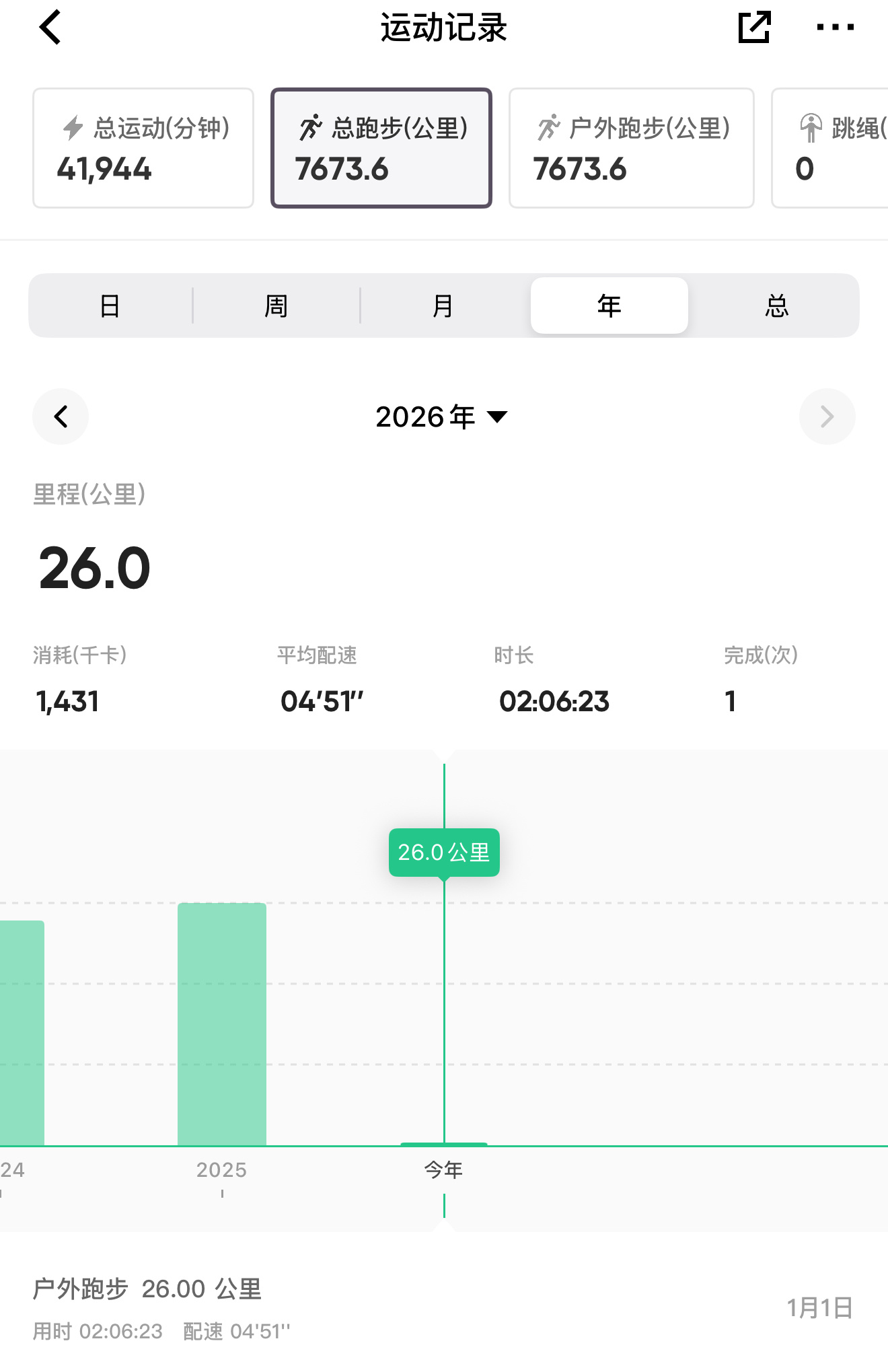888x1372 pixels.
Task: Go to the next year
Action: (x=827, y=417)
